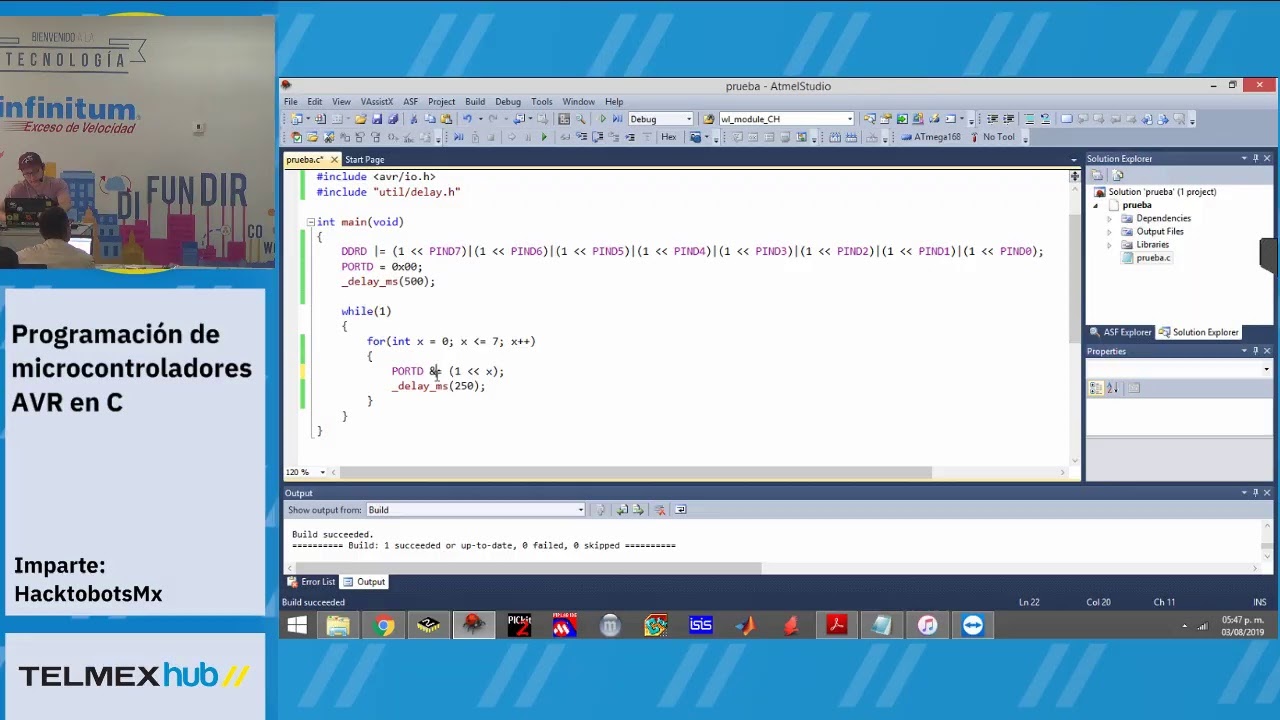
Task: Open Google Chrome from the taskbar
Action: pyautogui.click(x=384, y=626)
